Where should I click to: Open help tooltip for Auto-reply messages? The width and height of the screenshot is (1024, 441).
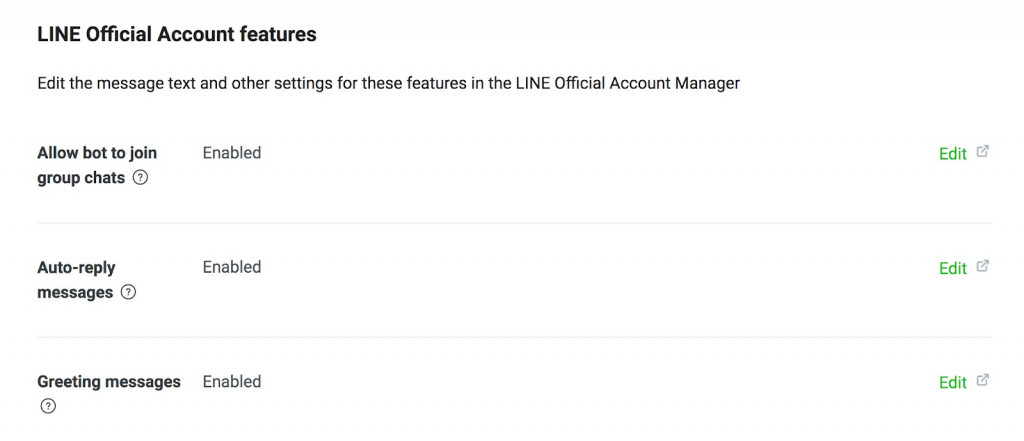click(128, 293)
